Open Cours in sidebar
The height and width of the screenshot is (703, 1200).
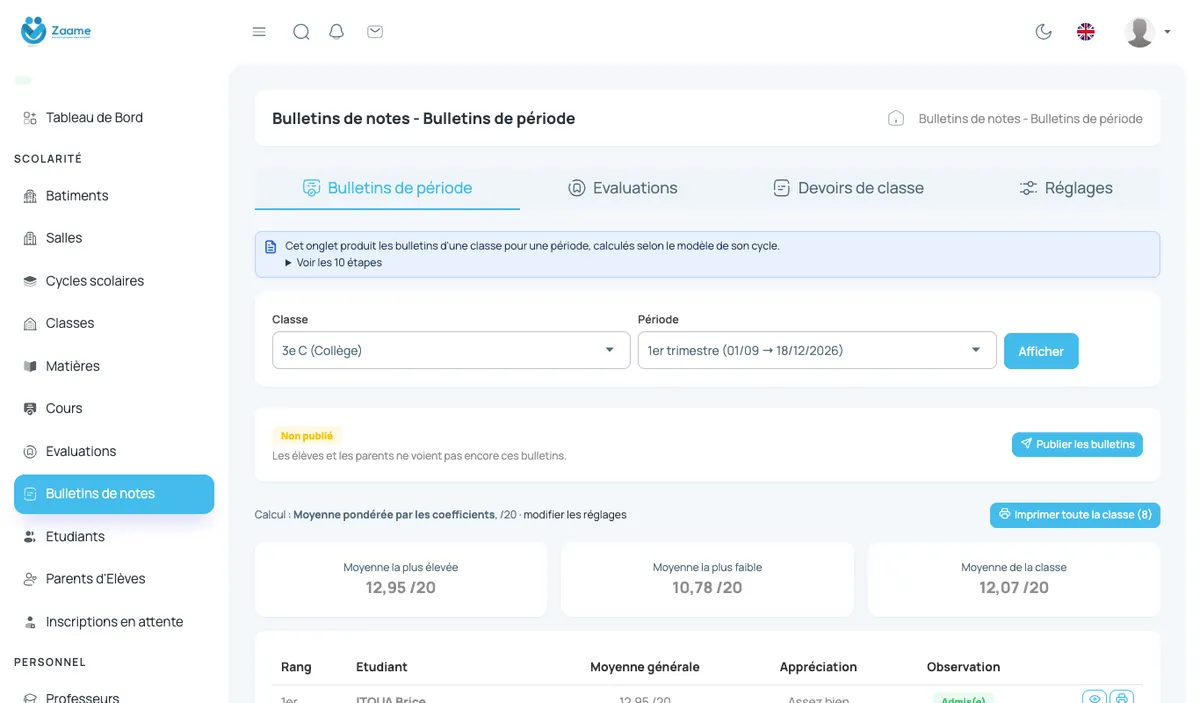coord(64,408)
